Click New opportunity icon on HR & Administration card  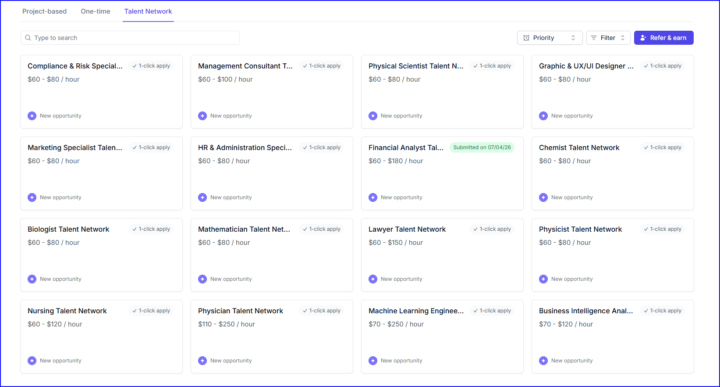(202, 197)
